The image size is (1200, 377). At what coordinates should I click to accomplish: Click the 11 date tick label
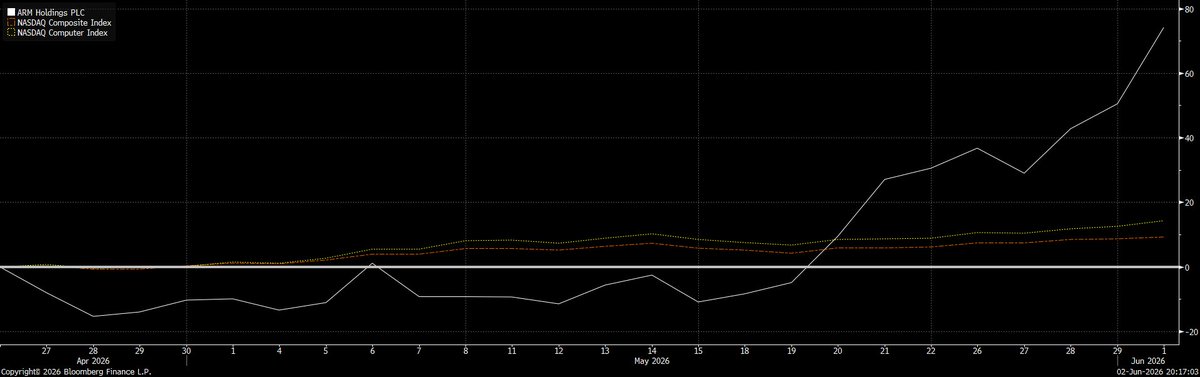click(x=511, y=350)
